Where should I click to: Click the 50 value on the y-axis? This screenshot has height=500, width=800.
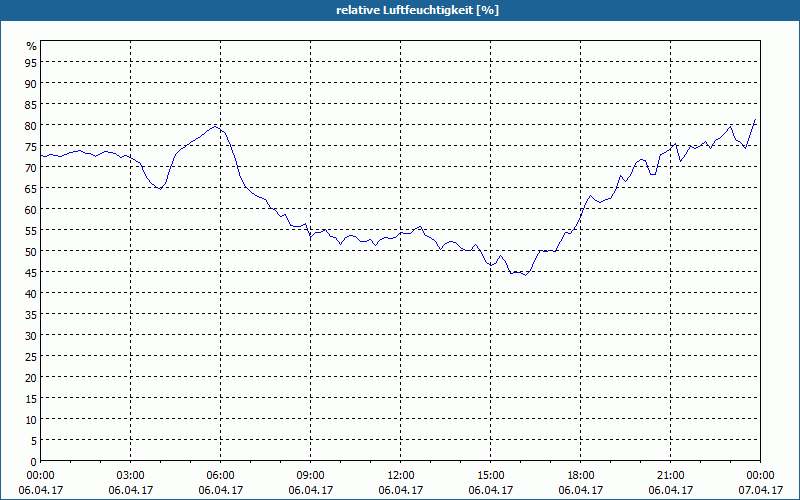click(31, 251)
